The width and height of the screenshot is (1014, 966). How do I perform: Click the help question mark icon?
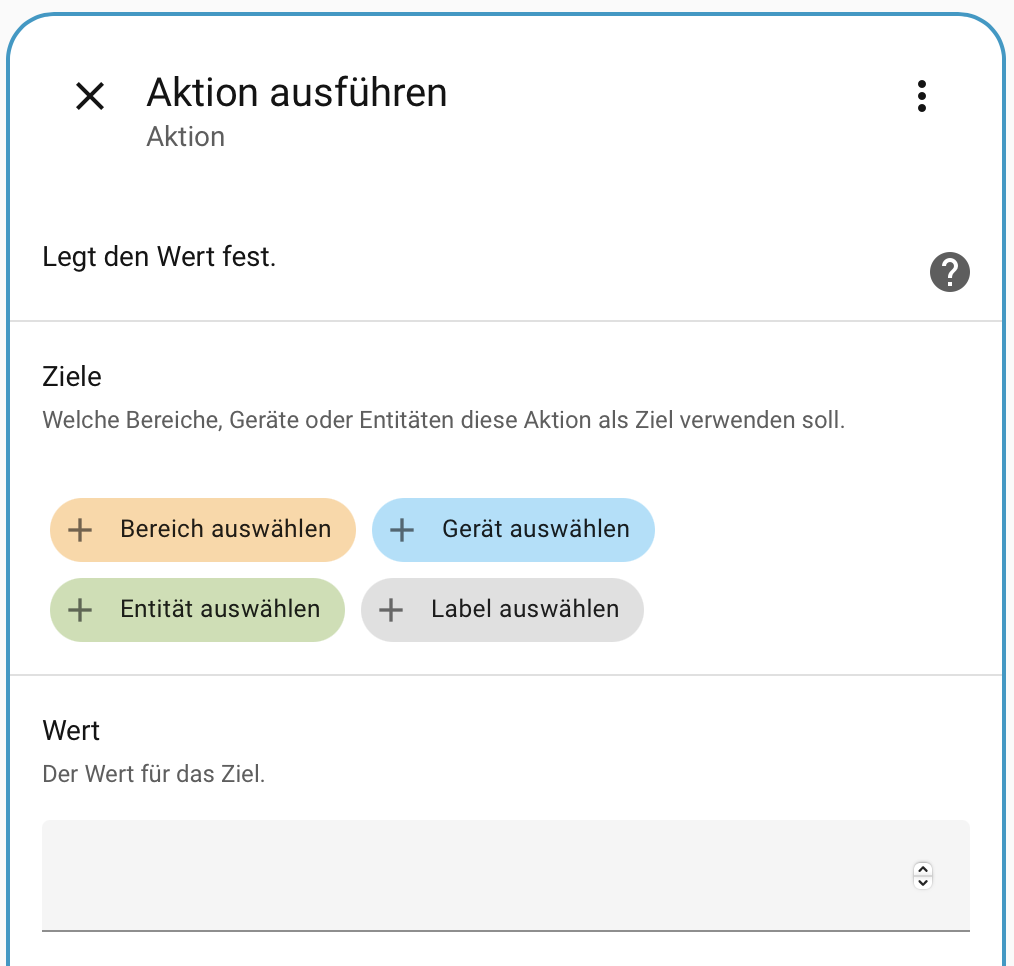coord(949,272)
